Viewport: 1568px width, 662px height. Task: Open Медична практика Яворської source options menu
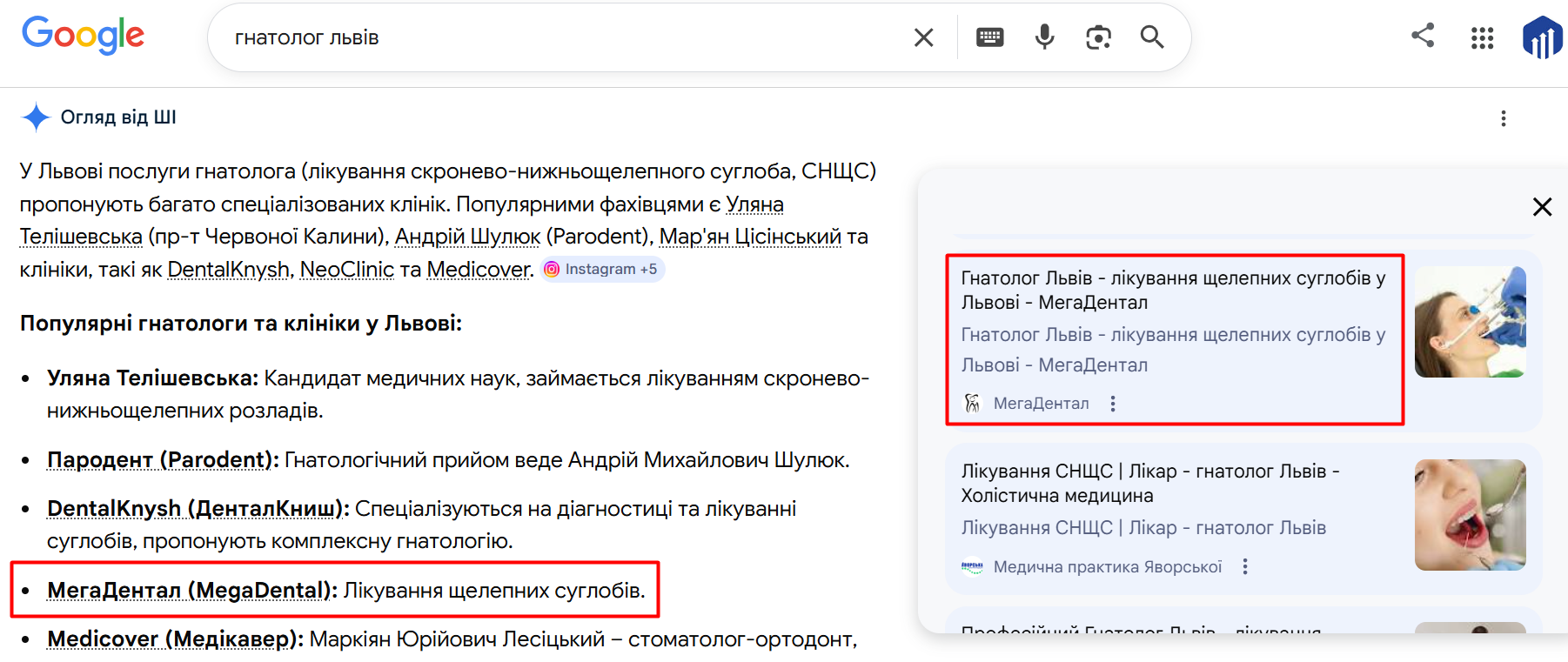pos(1245,567)
